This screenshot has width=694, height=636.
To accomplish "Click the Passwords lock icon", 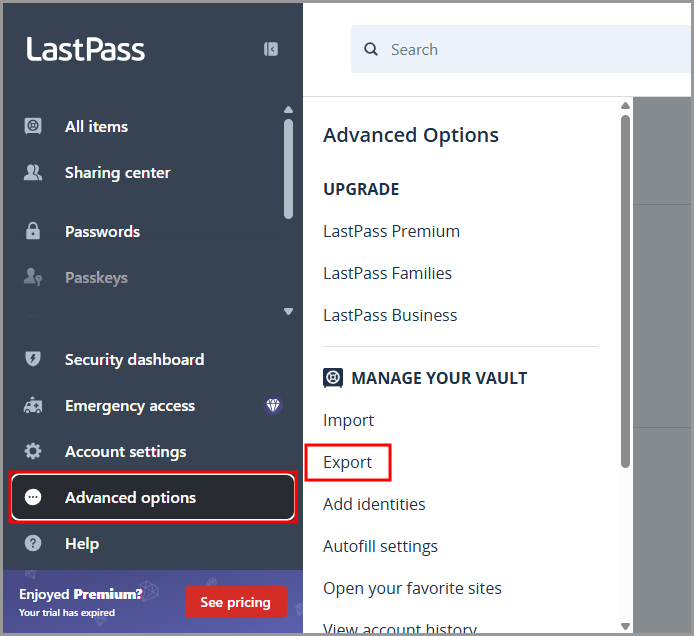I will pos(33,231).
